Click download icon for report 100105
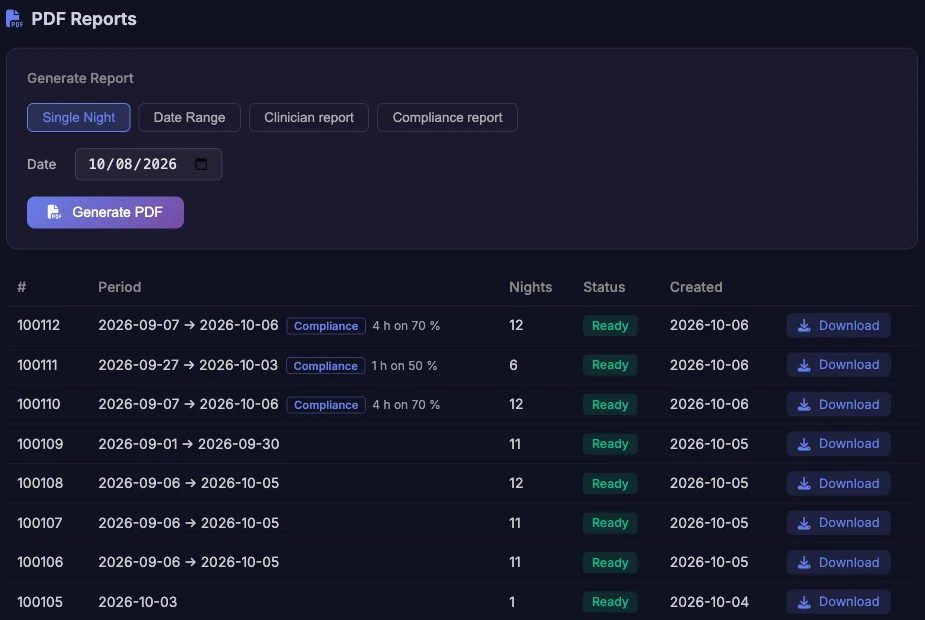 click(804, 602)
